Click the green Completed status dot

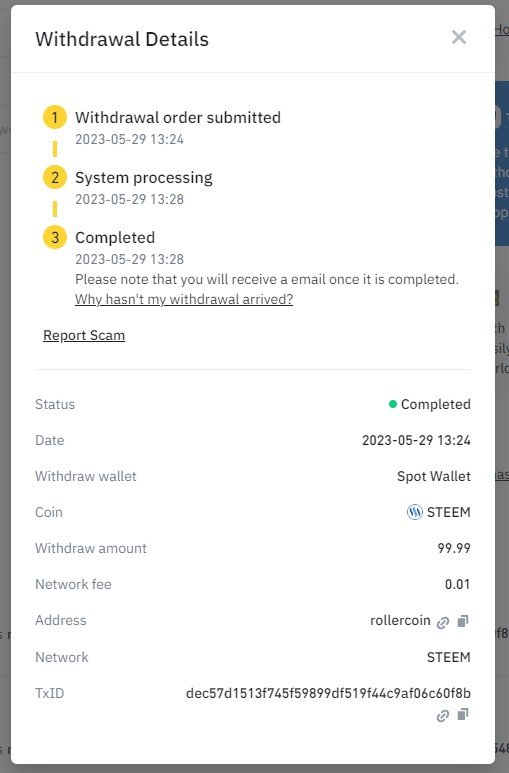coord(393,404)
